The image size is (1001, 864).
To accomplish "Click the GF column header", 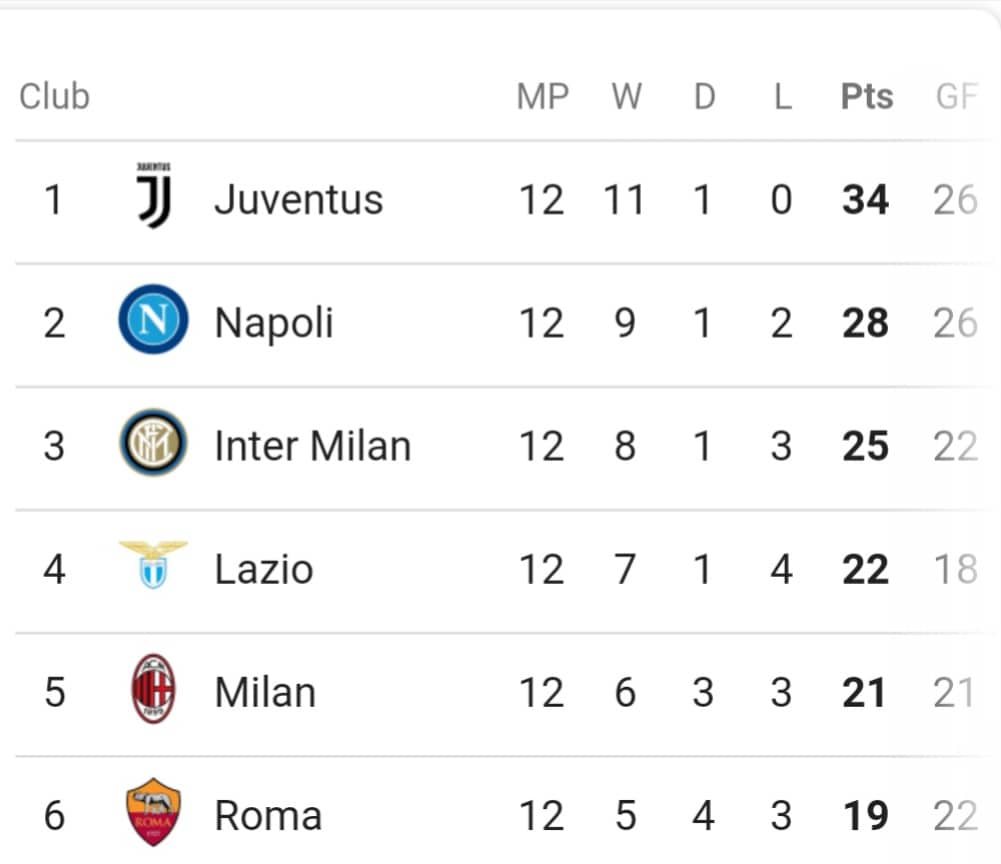I will tap(956, 96).
